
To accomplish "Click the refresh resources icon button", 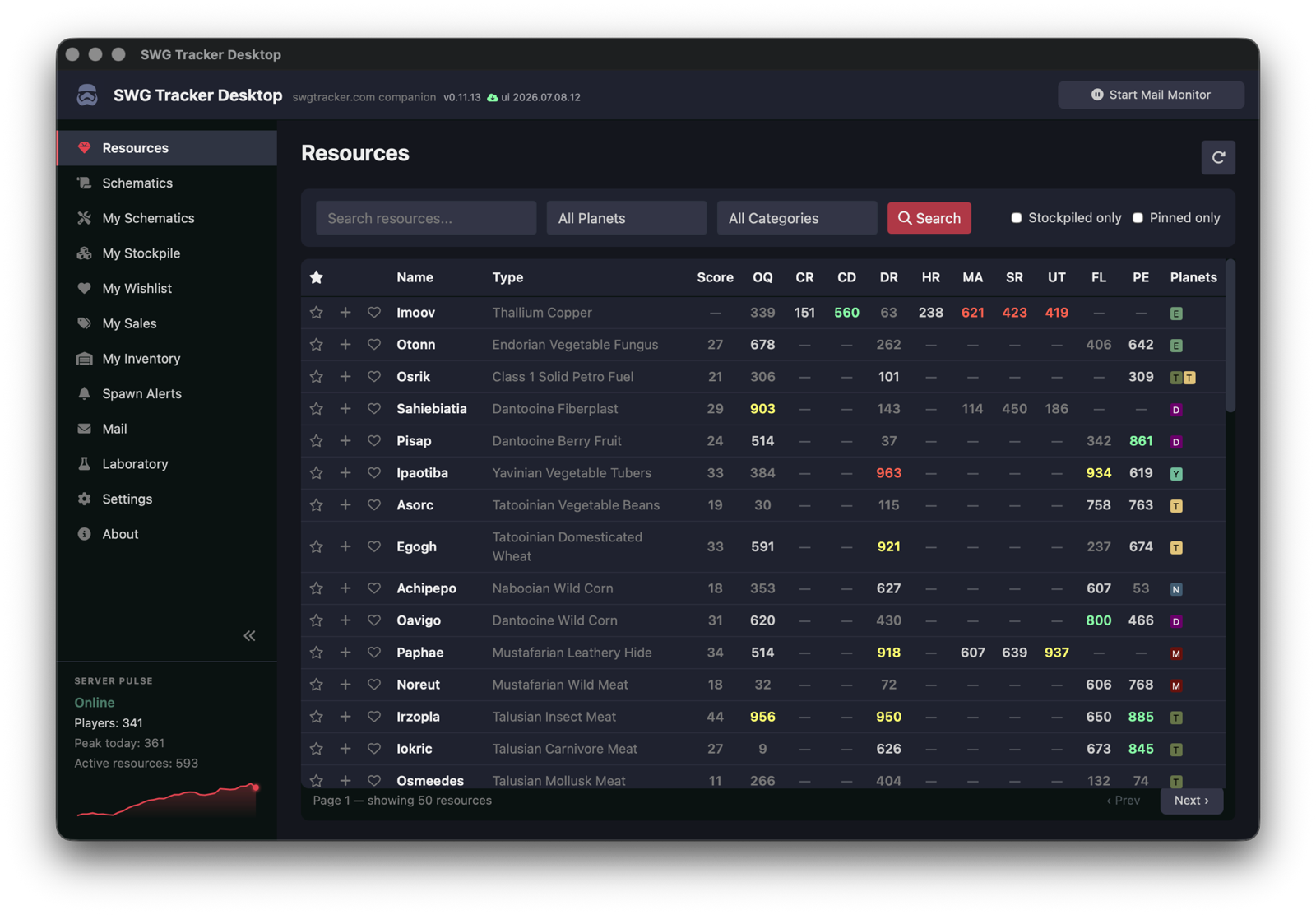I will pyautogui.click(x=1218, y=157).
